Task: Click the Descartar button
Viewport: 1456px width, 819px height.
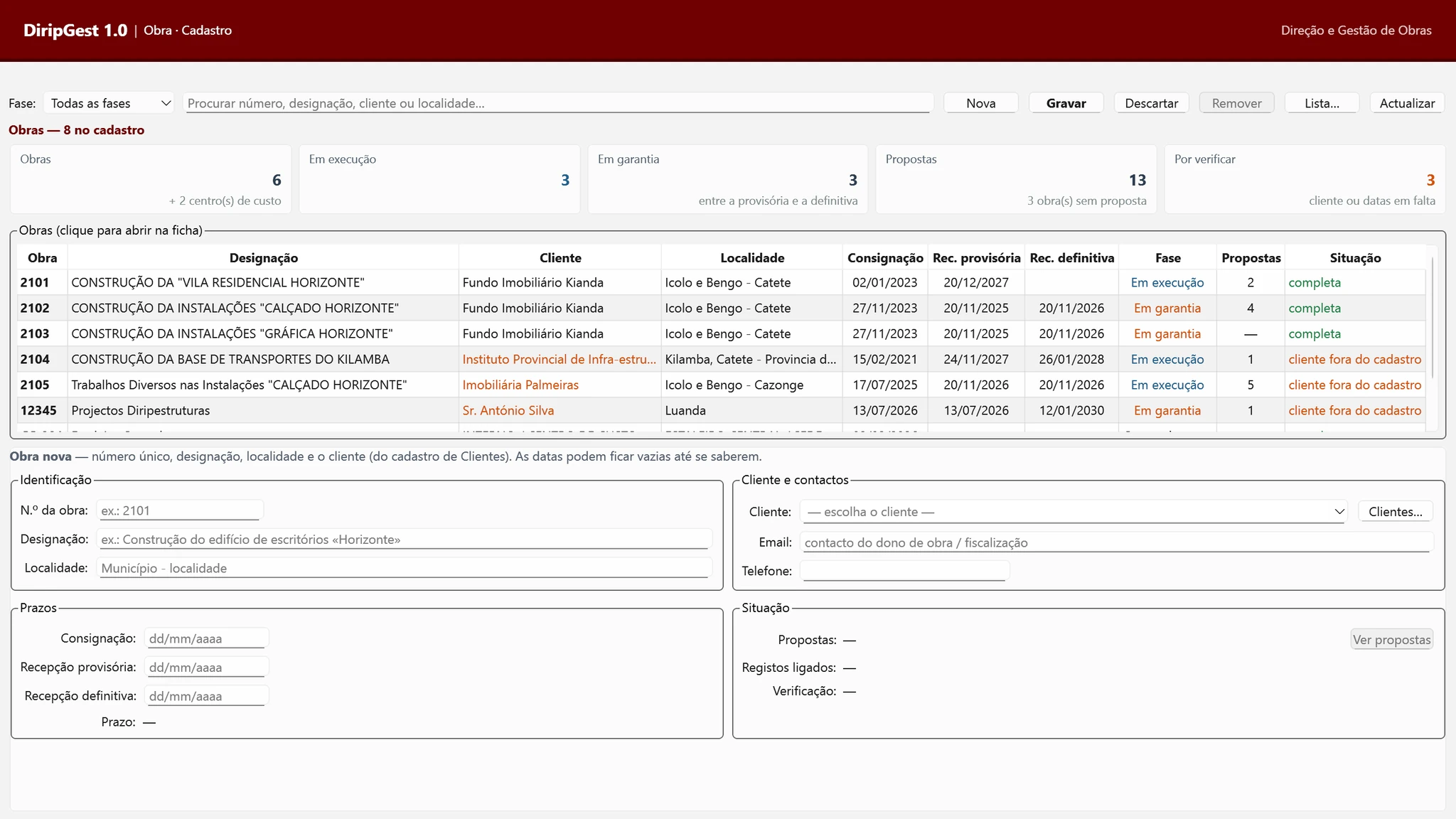Action: (1152, 103)
